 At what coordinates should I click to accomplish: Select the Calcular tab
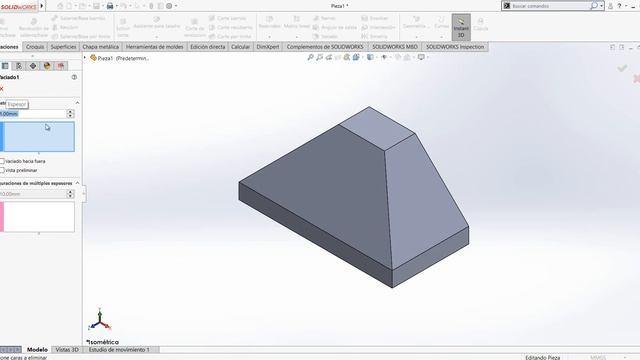[x=240, y=47]
